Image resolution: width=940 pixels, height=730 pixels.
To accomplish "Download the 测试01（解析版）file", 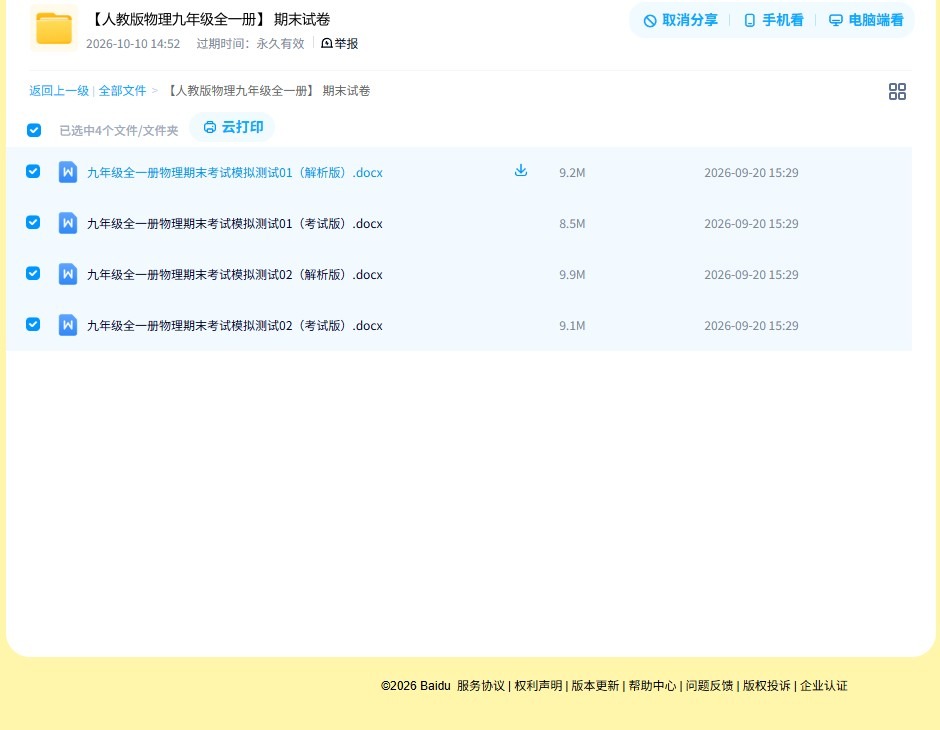I will coord(521,171).
